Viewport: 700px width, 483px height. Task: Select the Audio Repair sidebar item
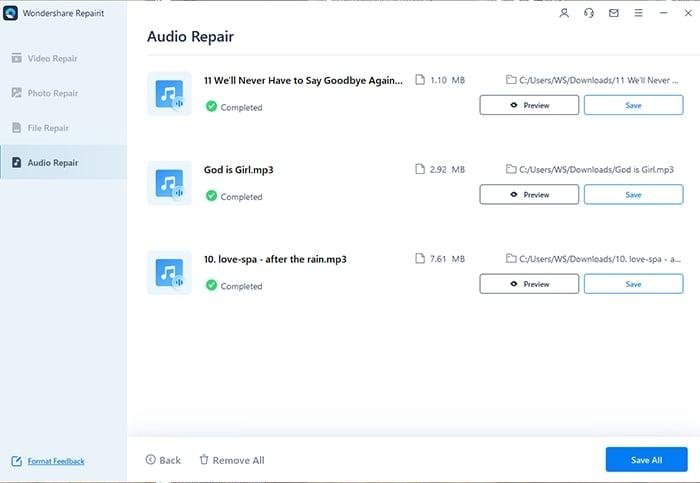[63, 162]
